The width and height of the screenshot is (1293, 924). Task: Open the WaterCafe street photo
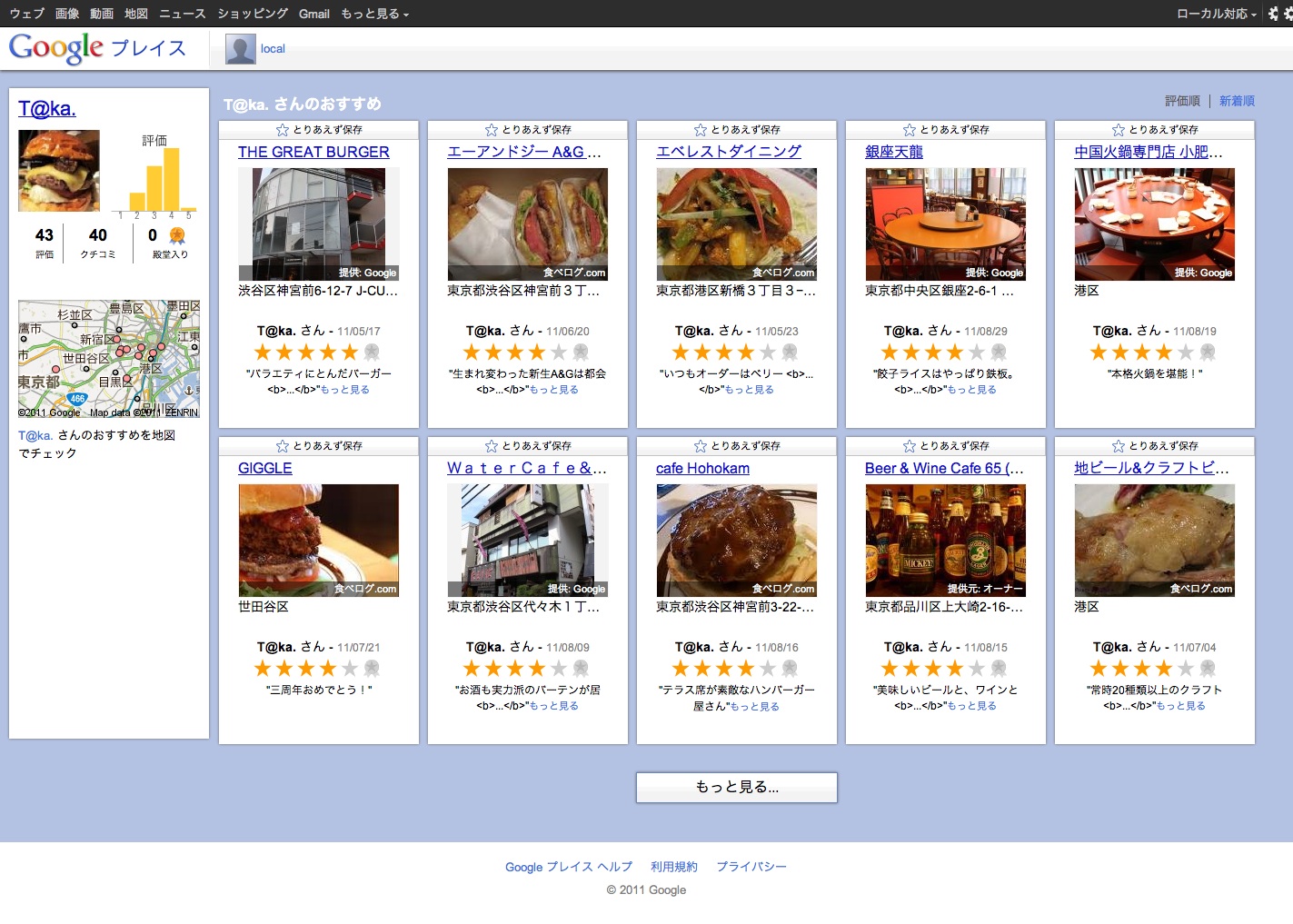pyautogui.click(x=528, y=541)
